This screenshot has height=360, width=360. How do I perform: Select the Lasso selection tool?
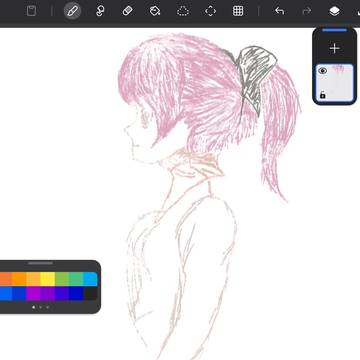[183, 11]
